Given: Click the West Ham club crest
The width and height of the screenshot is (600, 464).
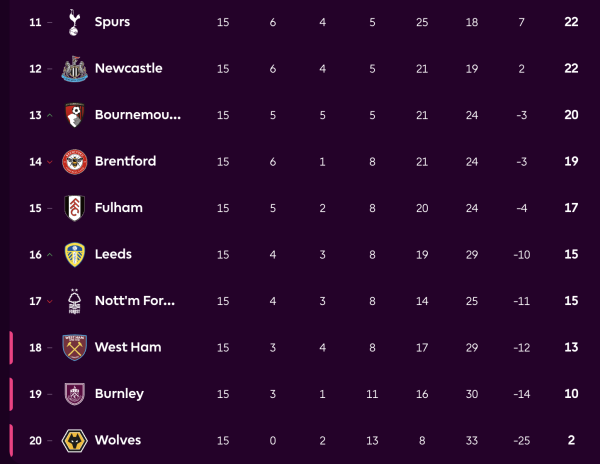Looking at the screenshot, I should point(74,347).
